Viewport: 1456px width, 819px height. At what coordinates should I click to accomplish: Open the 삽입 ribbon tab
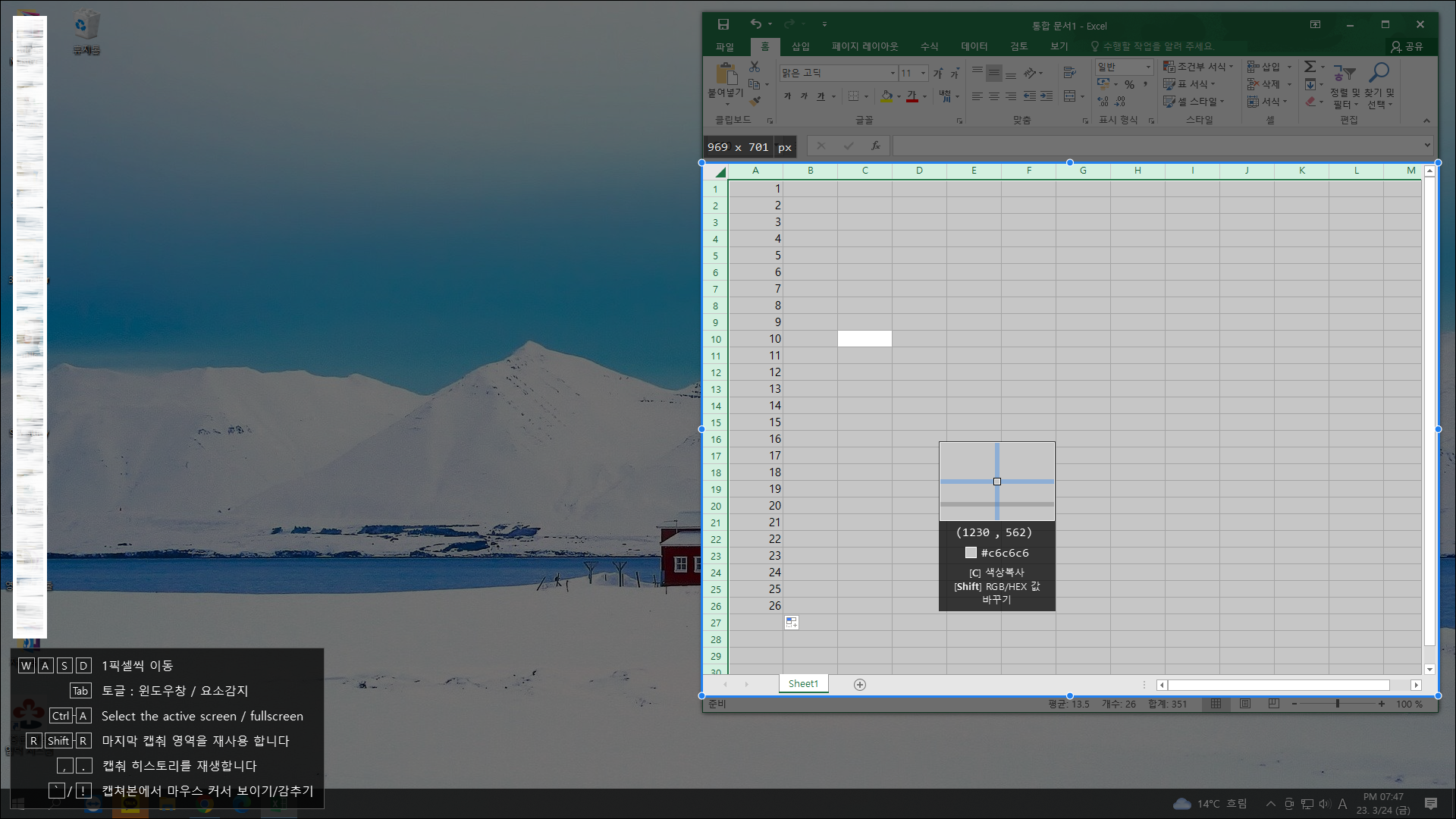[800, 46]
